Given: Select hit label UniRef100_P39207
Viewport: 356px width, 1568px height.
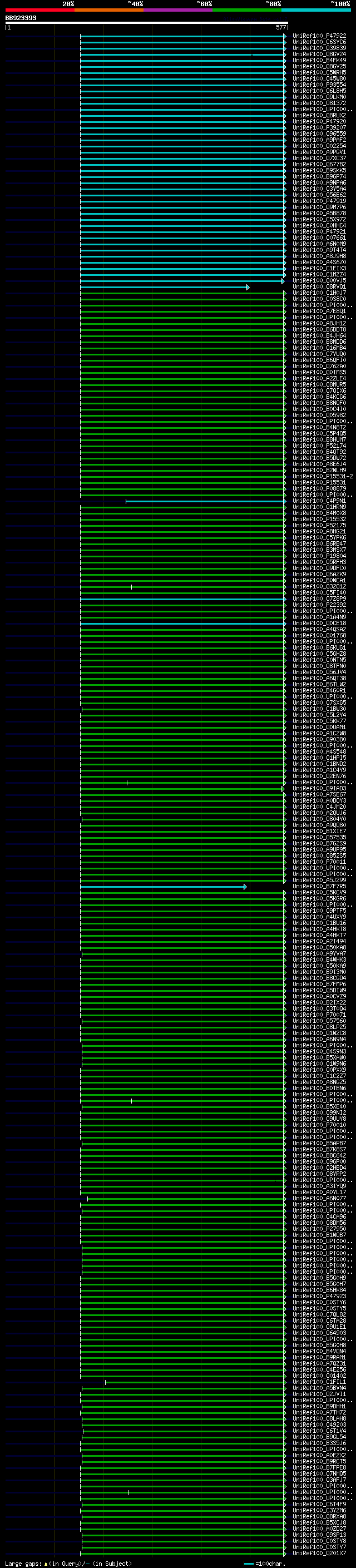Looking at the screenshot, I should (319, 128).
